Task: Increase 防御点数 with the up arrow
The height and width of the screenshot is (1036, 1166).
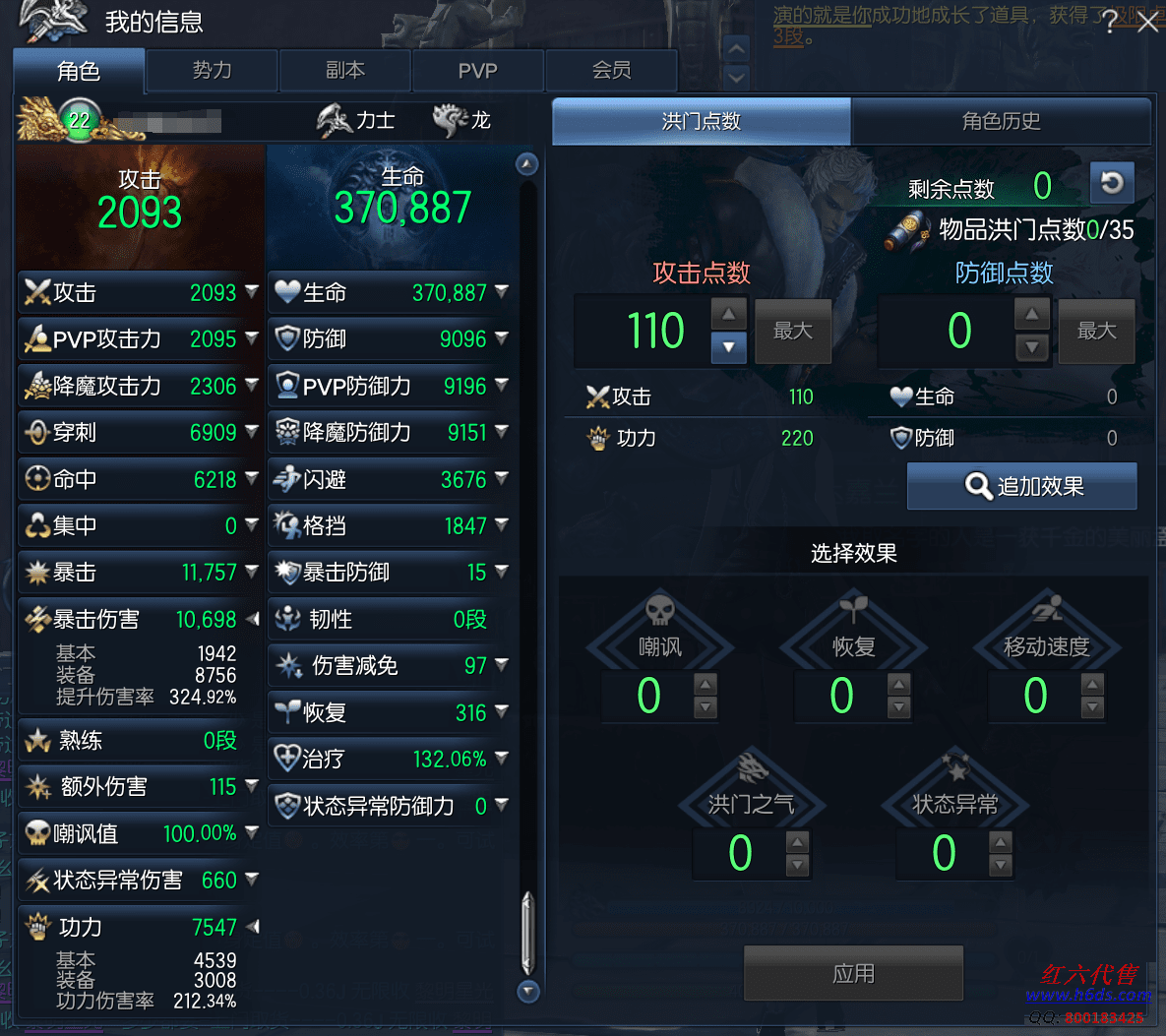Action: point(1032,314)
